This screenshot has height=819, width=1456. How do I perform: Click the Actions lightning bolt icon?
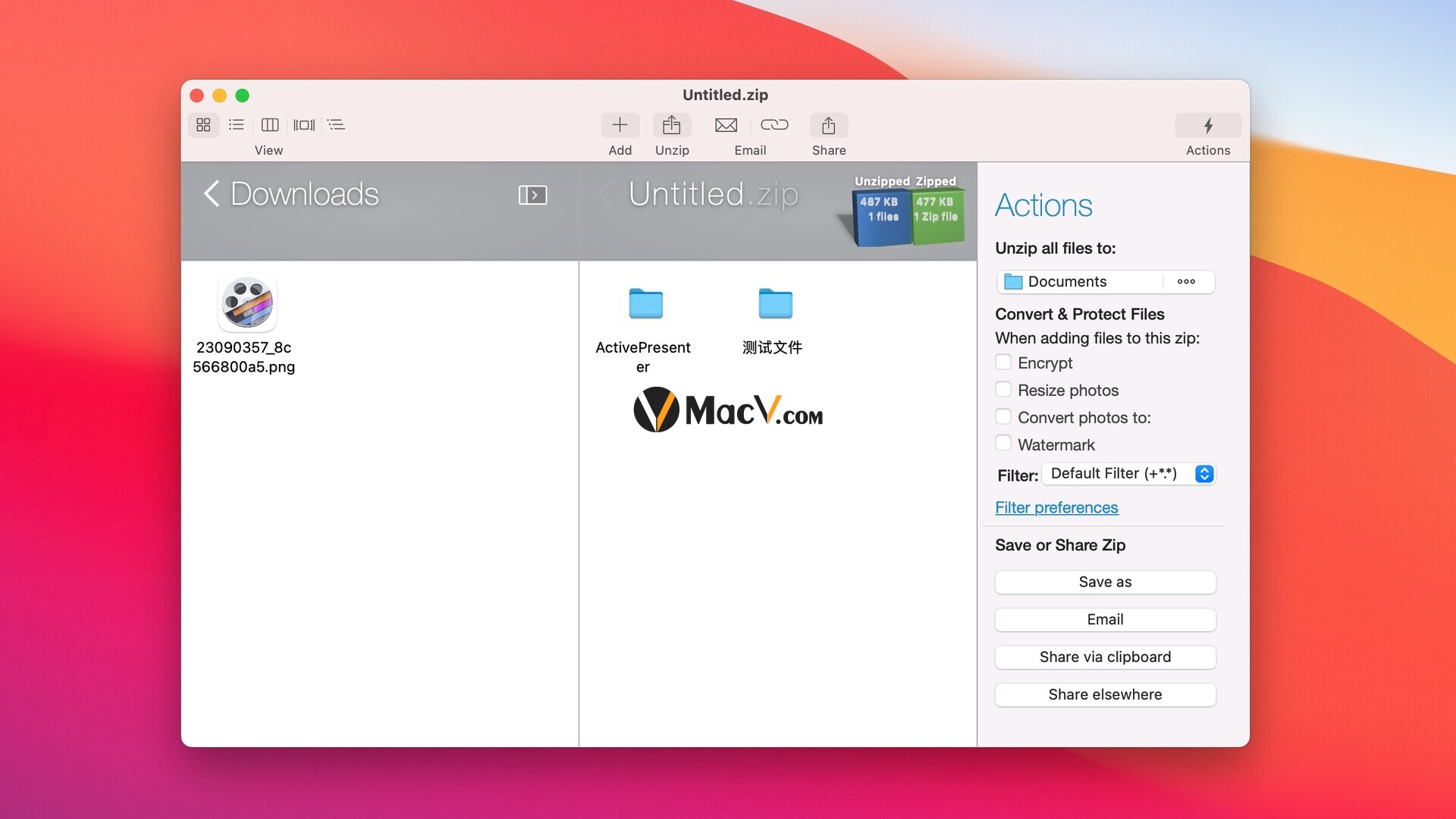pos(1207,124)
